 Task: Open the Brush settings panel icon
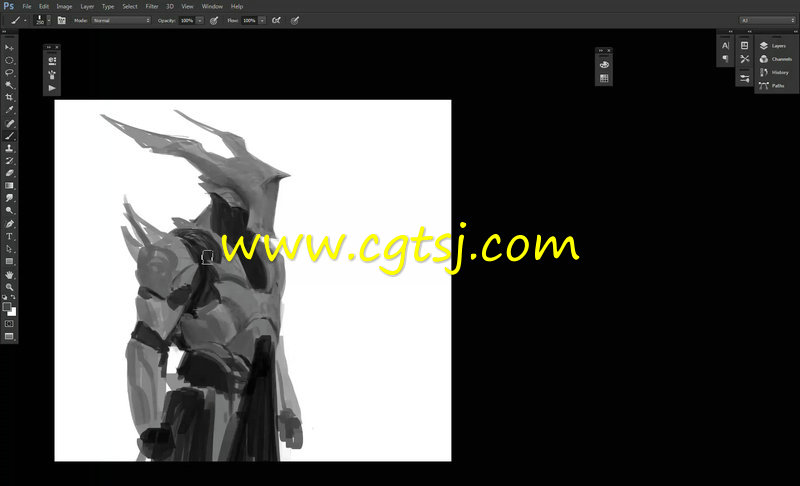(744, 79)
